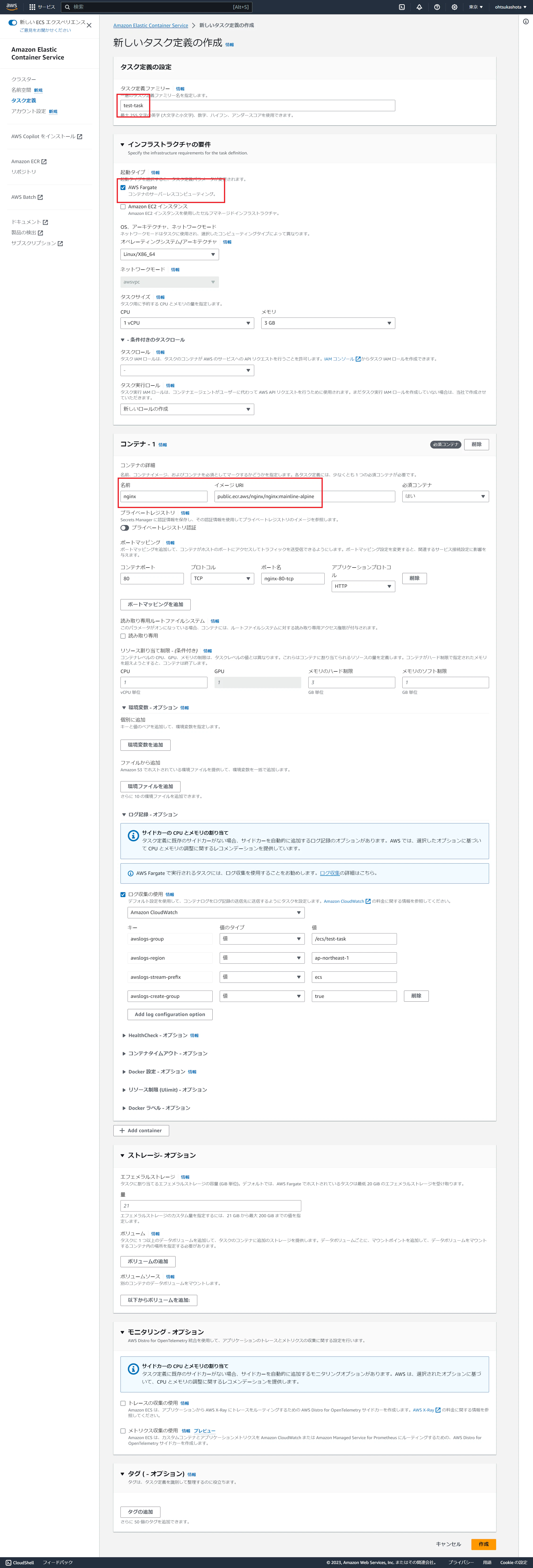Collapse ストレージ - オプション section
This screenshot has height=1568, width=533.
pos(122,1155)
